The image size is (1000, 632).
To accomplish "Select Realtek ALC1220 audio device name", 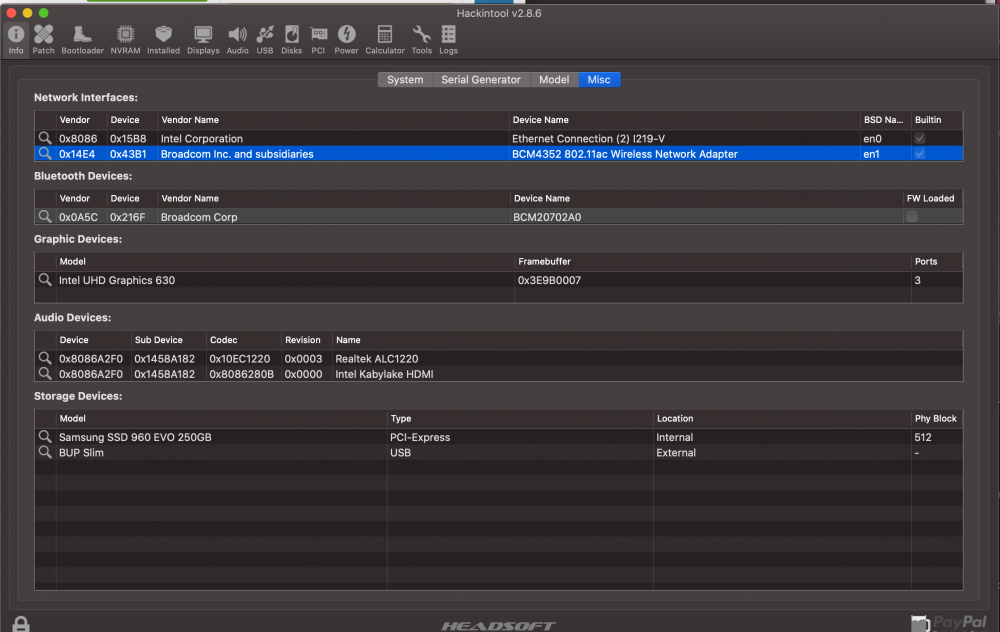I will 377,358.
